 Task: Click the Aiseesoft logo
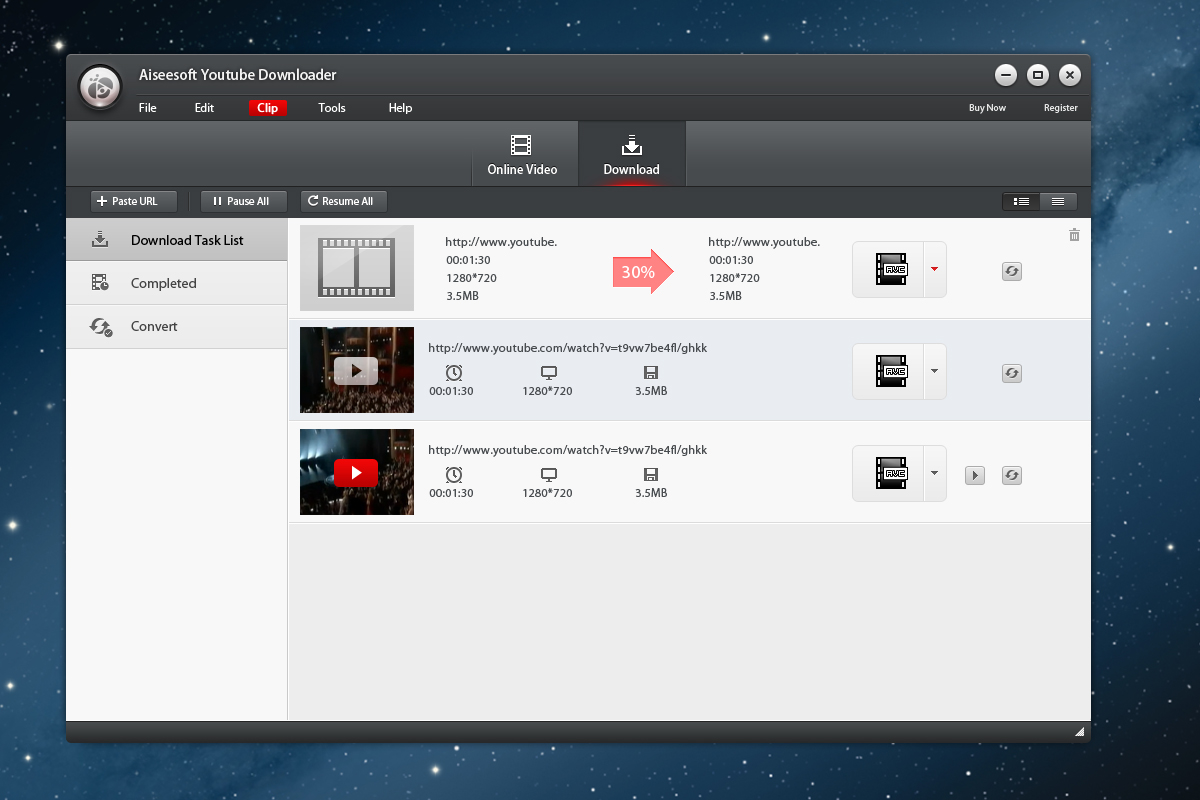tap(100, 87)
